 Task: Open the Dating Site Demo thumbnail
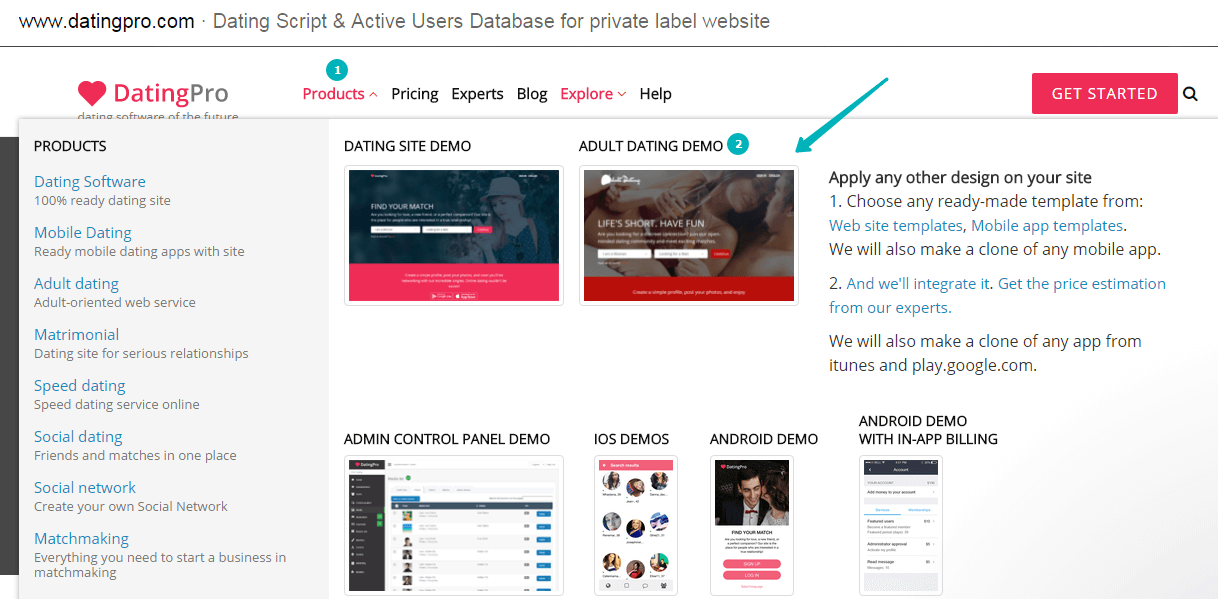(454, 235)
